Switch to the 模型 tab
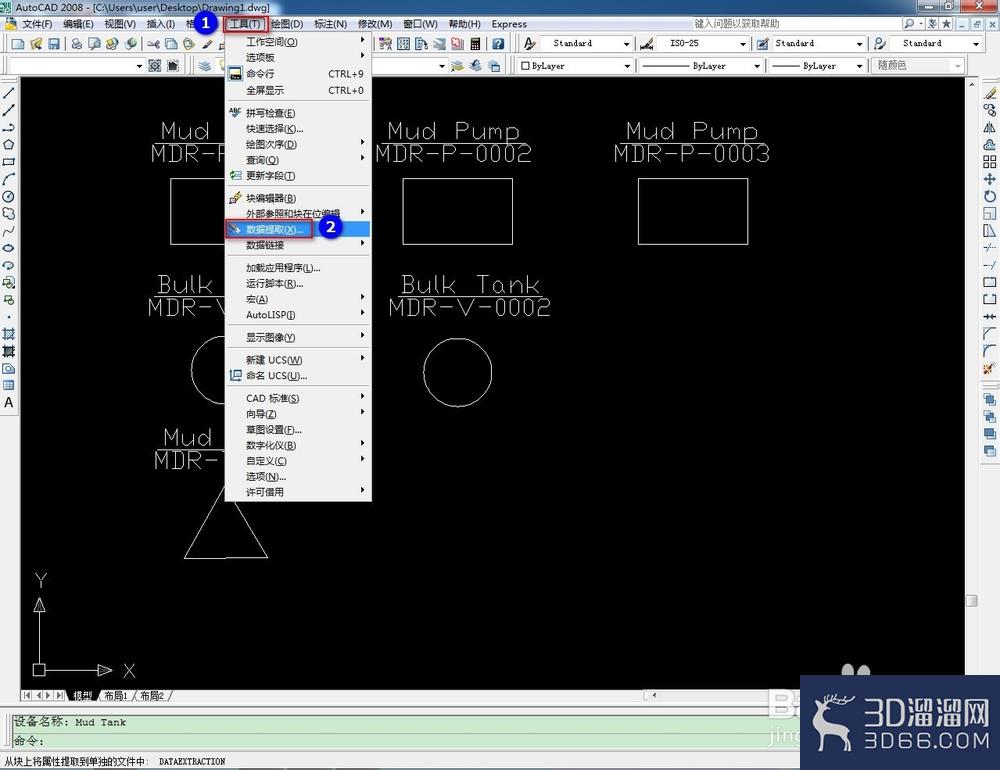The height and width of the screenshot is (770, 1000). (82, 695)
